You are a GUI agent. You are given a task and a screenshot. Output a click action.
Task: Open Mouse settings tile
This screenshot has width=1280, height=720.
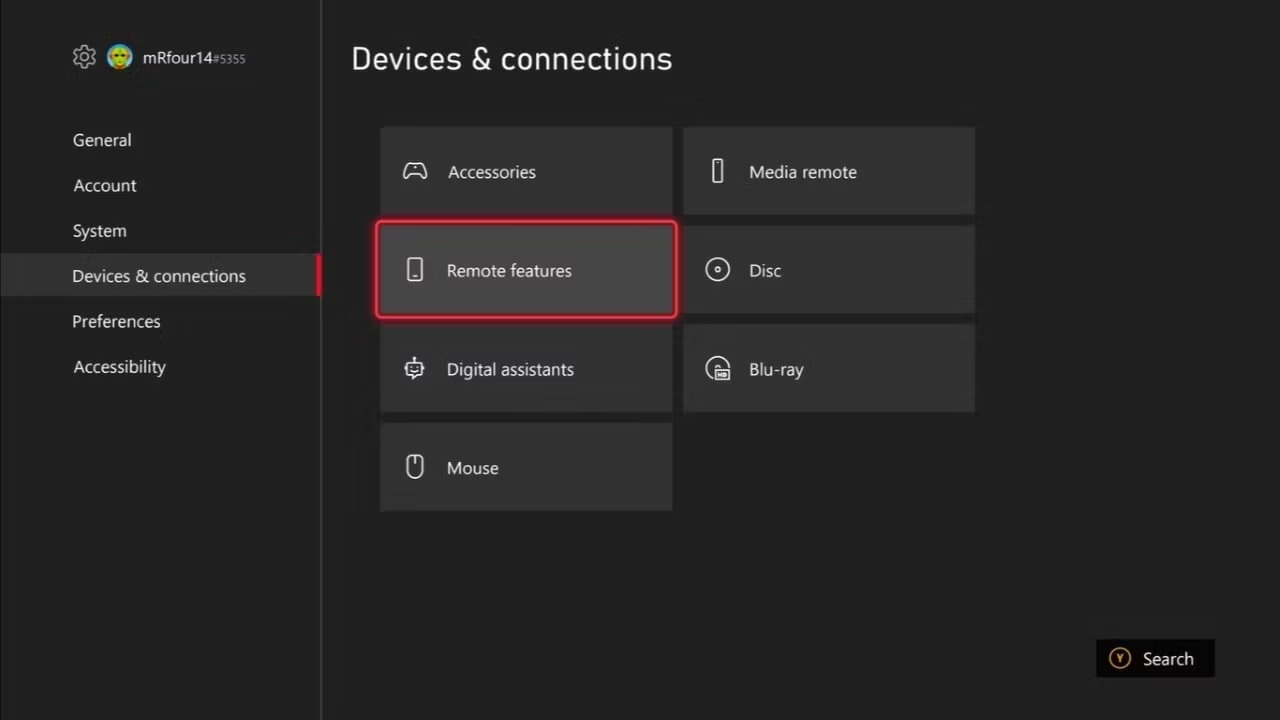[525, 466]
